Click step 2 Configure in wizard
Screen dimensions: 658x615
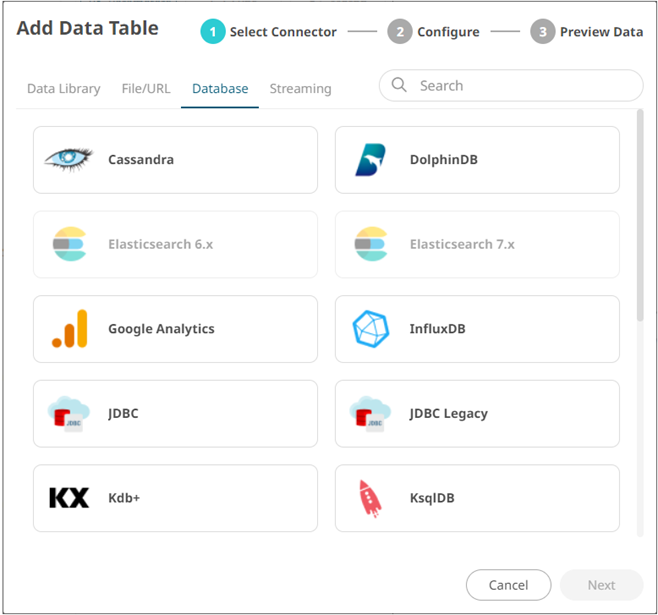click(435, 32)
